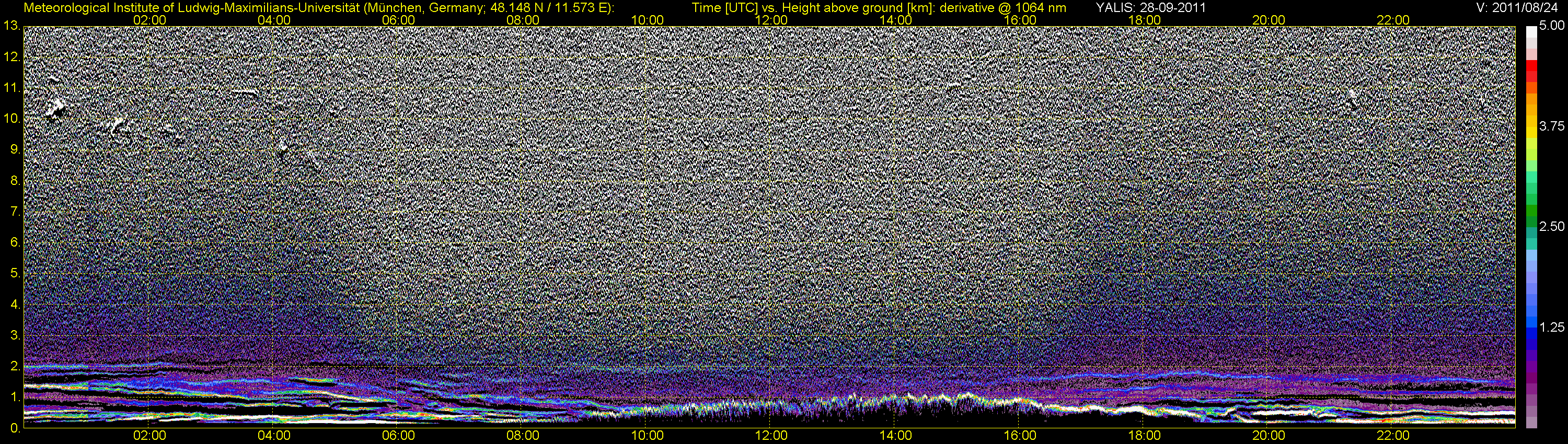Screen dimensions: 1568x444
Task: Click the green segment of the color scale
Action: point(1532,211)
